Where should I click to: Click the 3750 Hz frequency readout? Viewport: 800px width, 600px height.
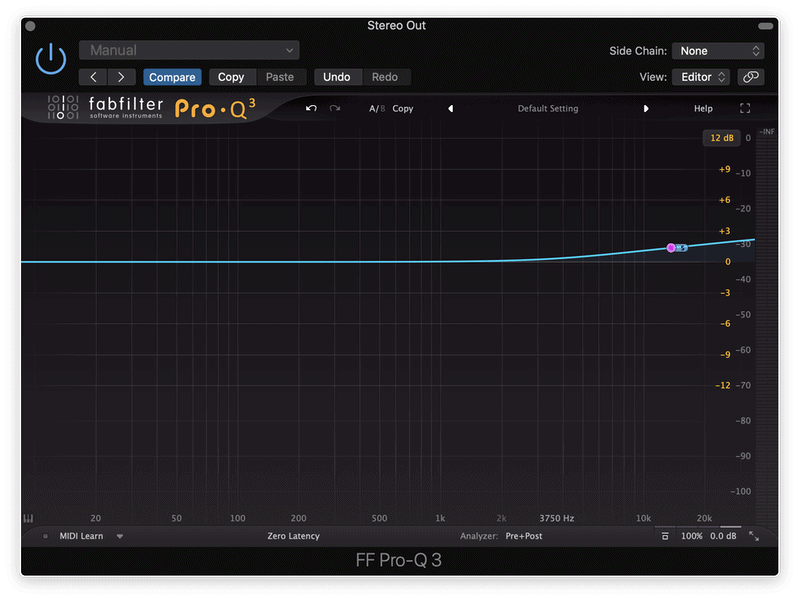point(557,518)
